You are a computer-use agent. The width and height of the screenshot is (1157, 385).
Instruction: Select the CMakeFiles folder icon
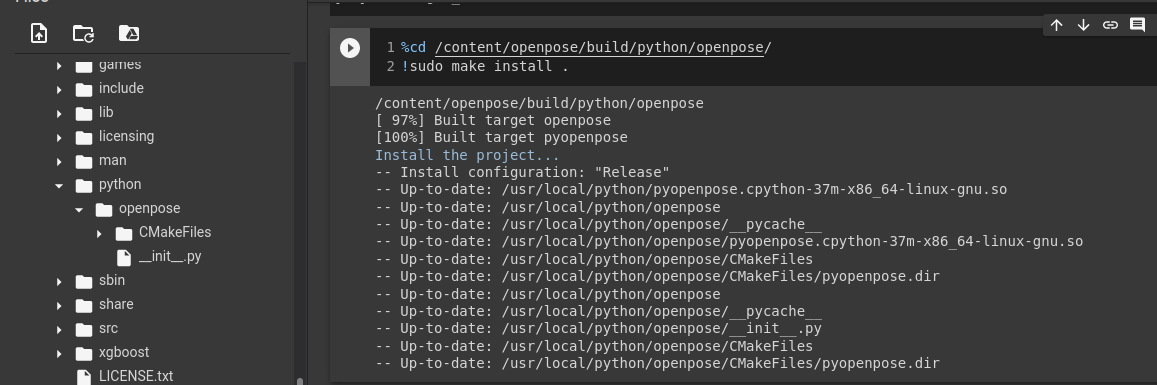point(124,234)
